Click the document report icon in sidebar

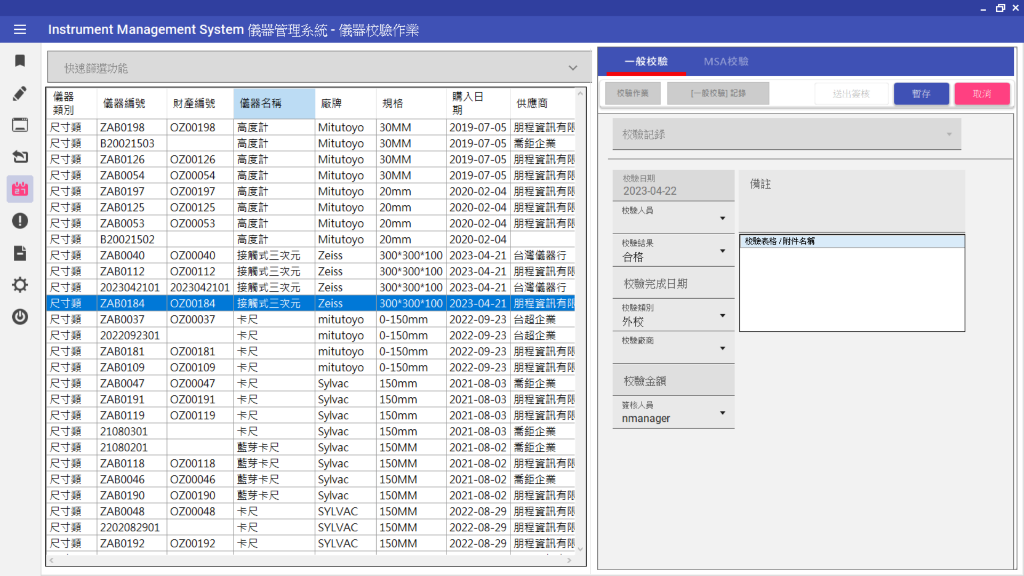(19, 253)
